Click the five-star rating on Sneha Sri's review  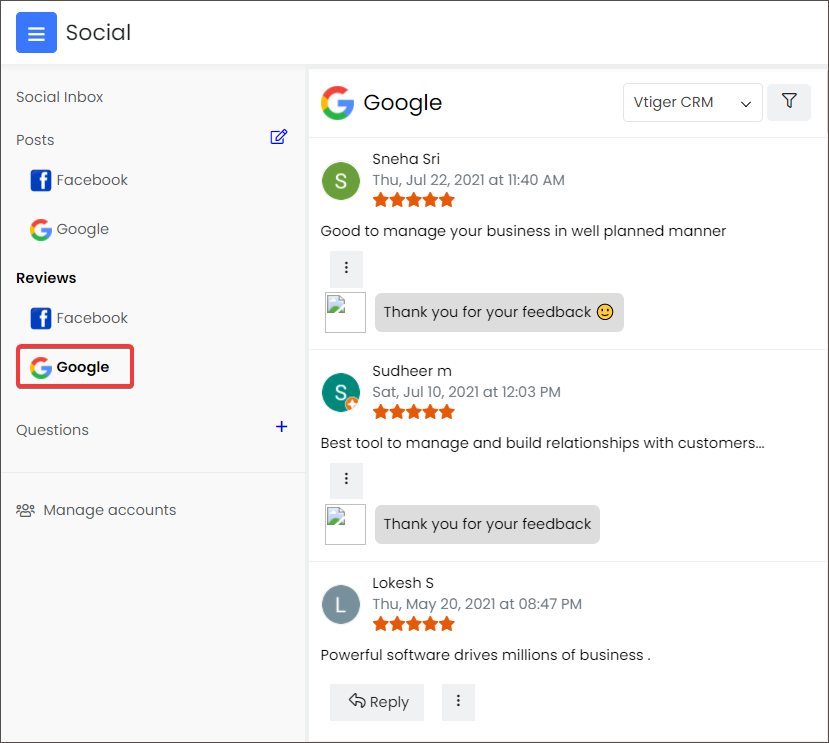tap(413, 200)
